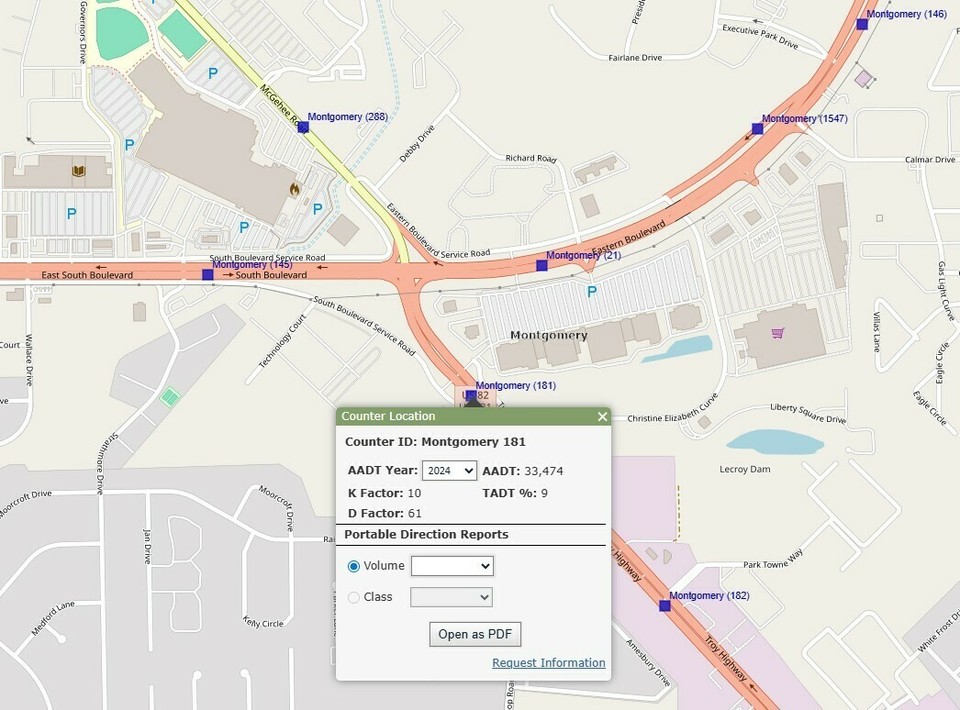Viewport: 960px width, 710px height.
Task: Expand the Volume direction dropdown
Action: pos(452,566)
